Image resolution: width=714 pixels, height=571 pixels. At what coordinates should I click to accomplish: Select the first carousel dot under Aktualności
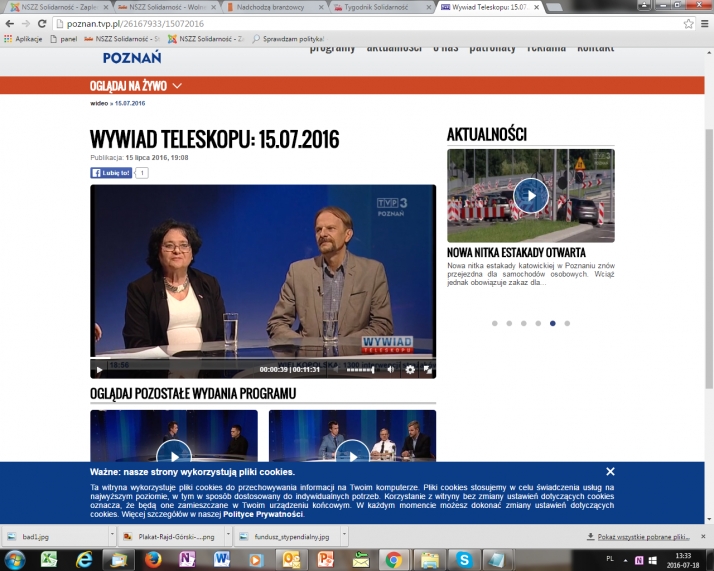[x=494, y=324]
